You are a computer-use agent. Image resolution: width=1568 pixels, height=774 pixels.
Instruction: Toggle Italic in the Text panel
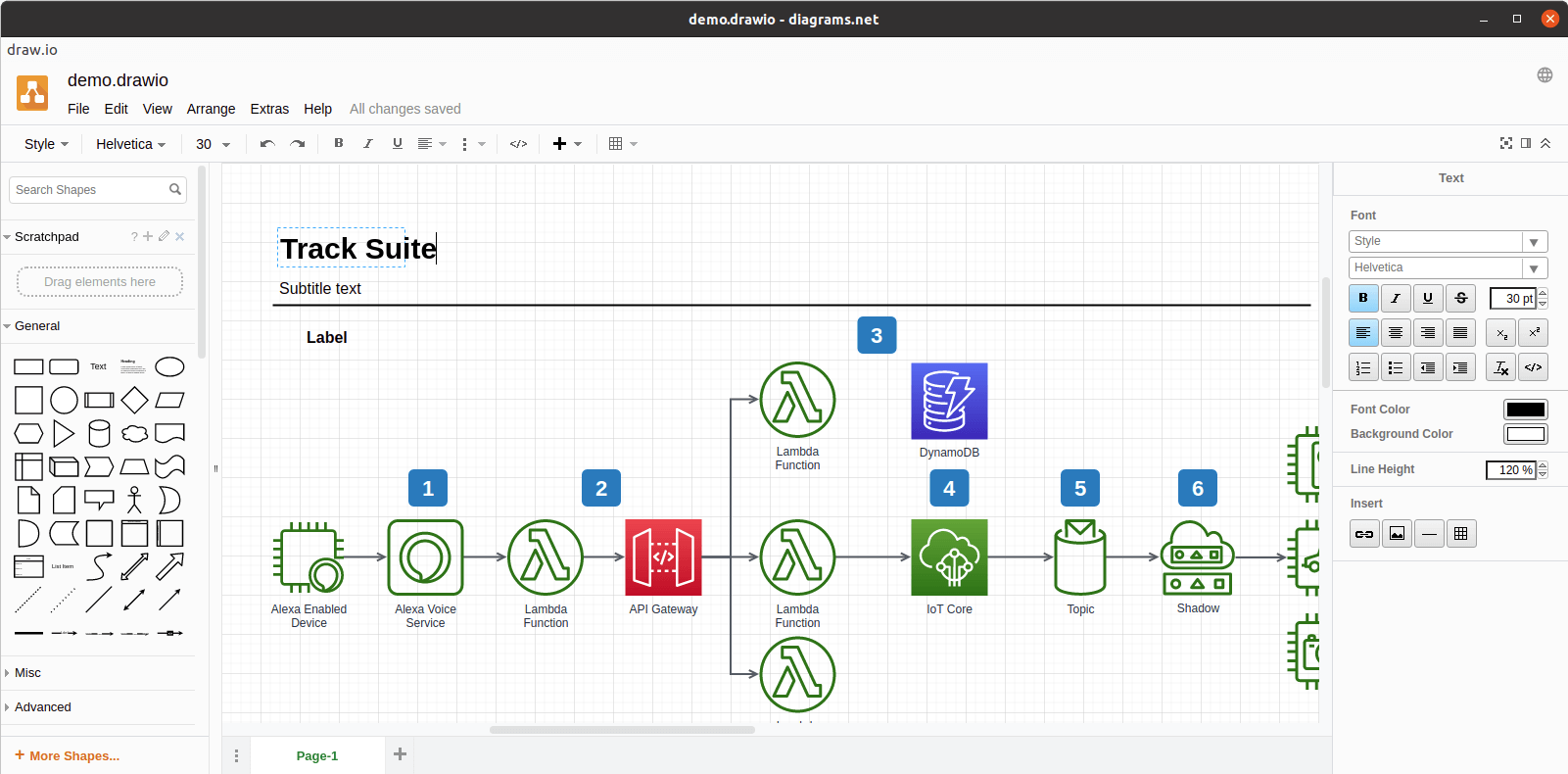click(1396, 298)
